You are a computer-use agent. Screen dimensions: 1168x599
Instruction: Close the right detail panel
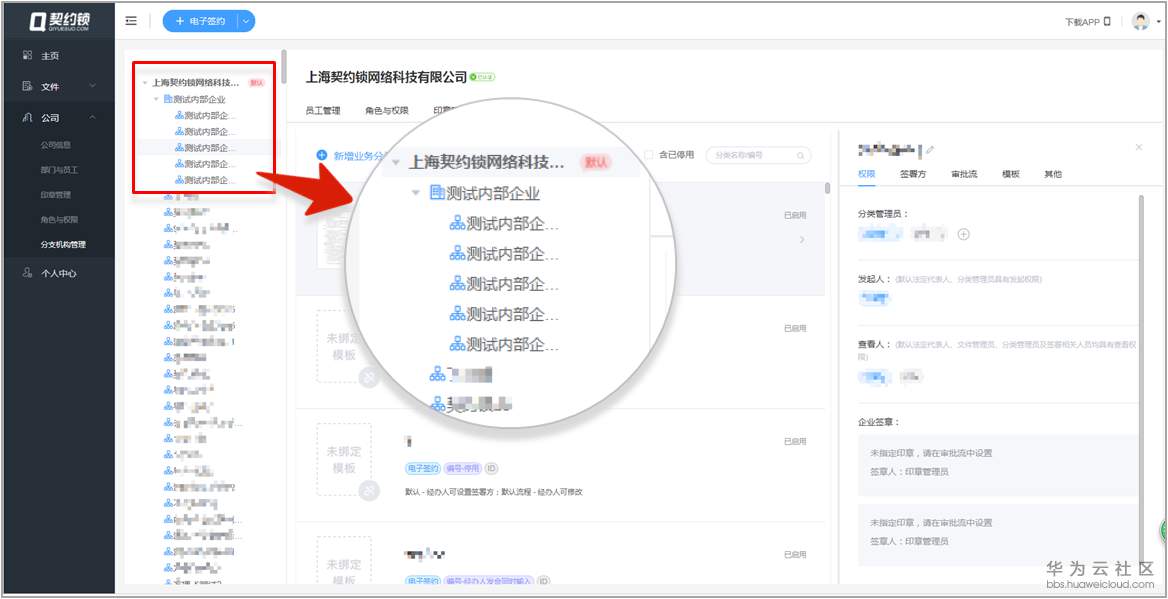(1138, 148)
